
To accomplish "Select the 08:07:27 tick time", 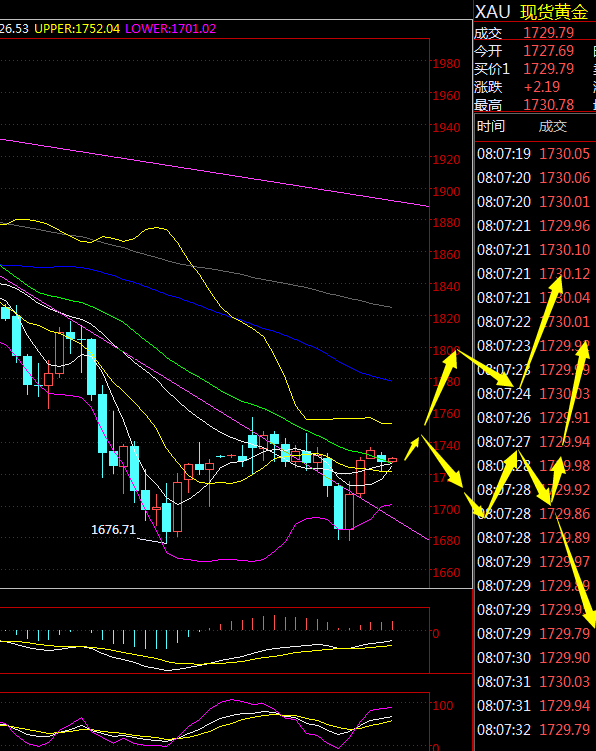I will [504, 442].
